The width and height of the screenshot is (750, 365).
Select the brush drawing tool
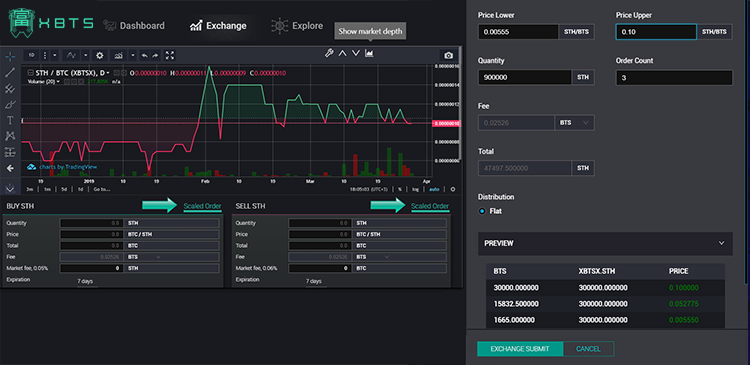coord(10,104)
